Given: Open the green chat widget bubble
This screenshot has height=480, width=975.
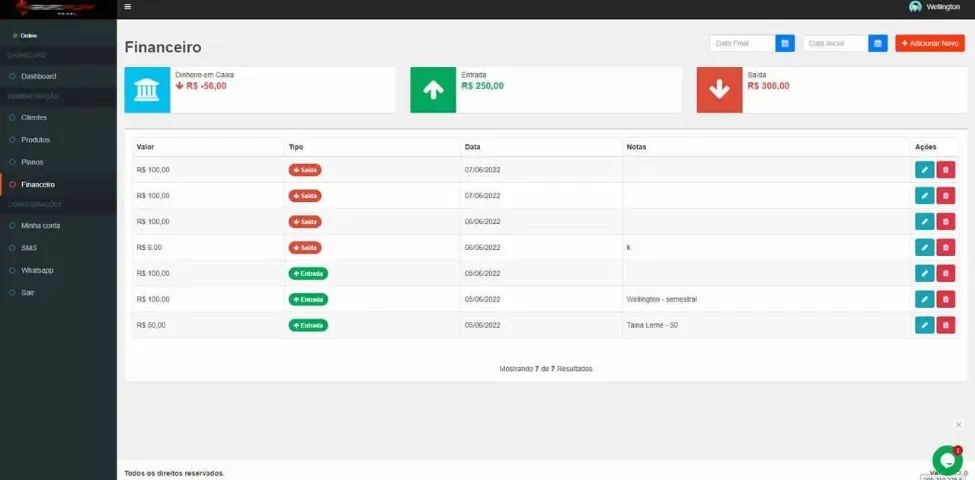Looking at the screenshot, I should pos(947,460).
